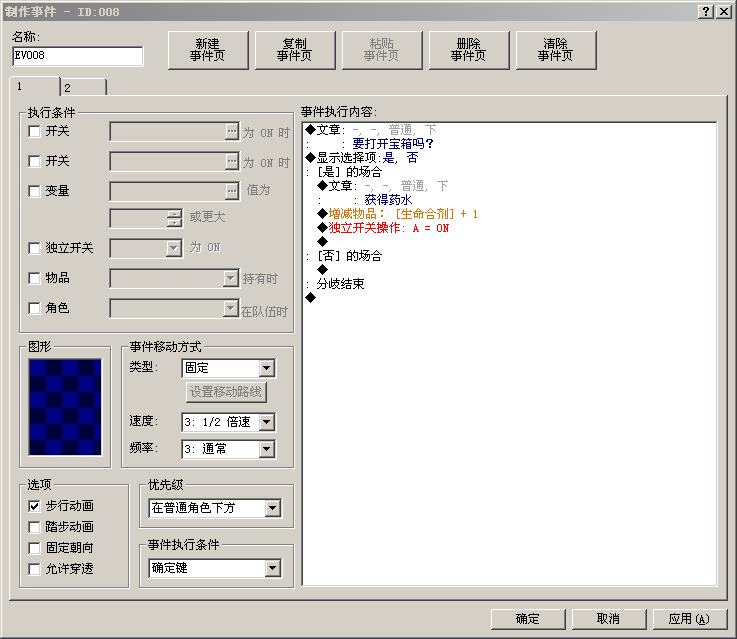Open browse button for 变量 field

[232, 191]
